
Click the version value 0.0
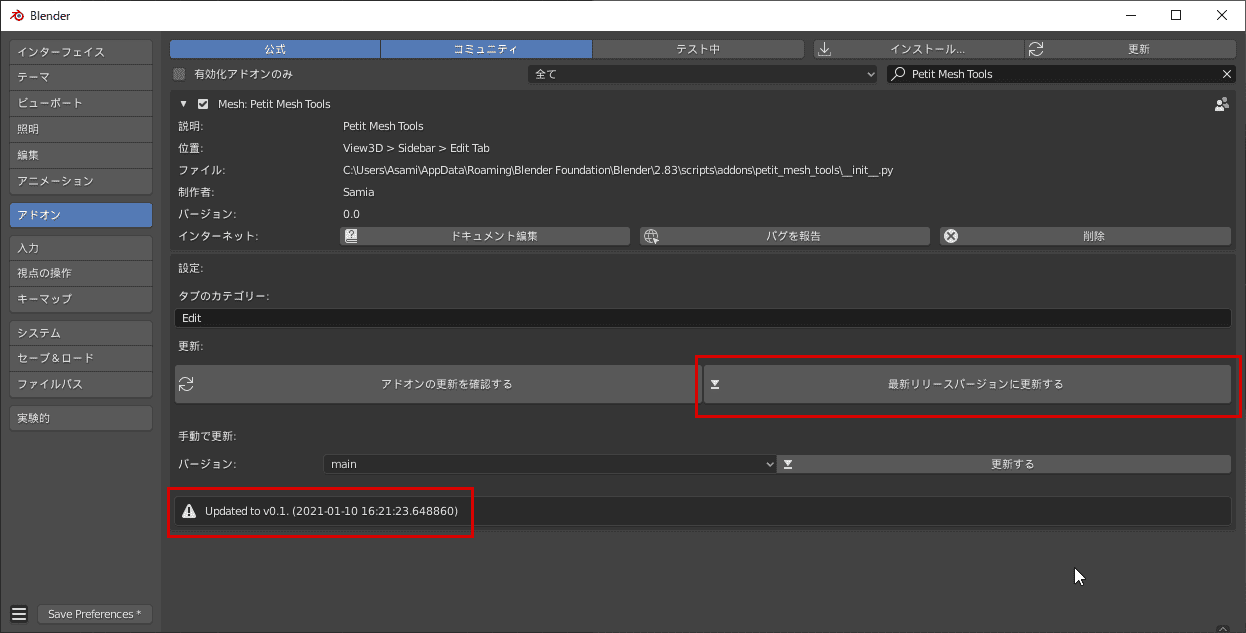point(351,214)
